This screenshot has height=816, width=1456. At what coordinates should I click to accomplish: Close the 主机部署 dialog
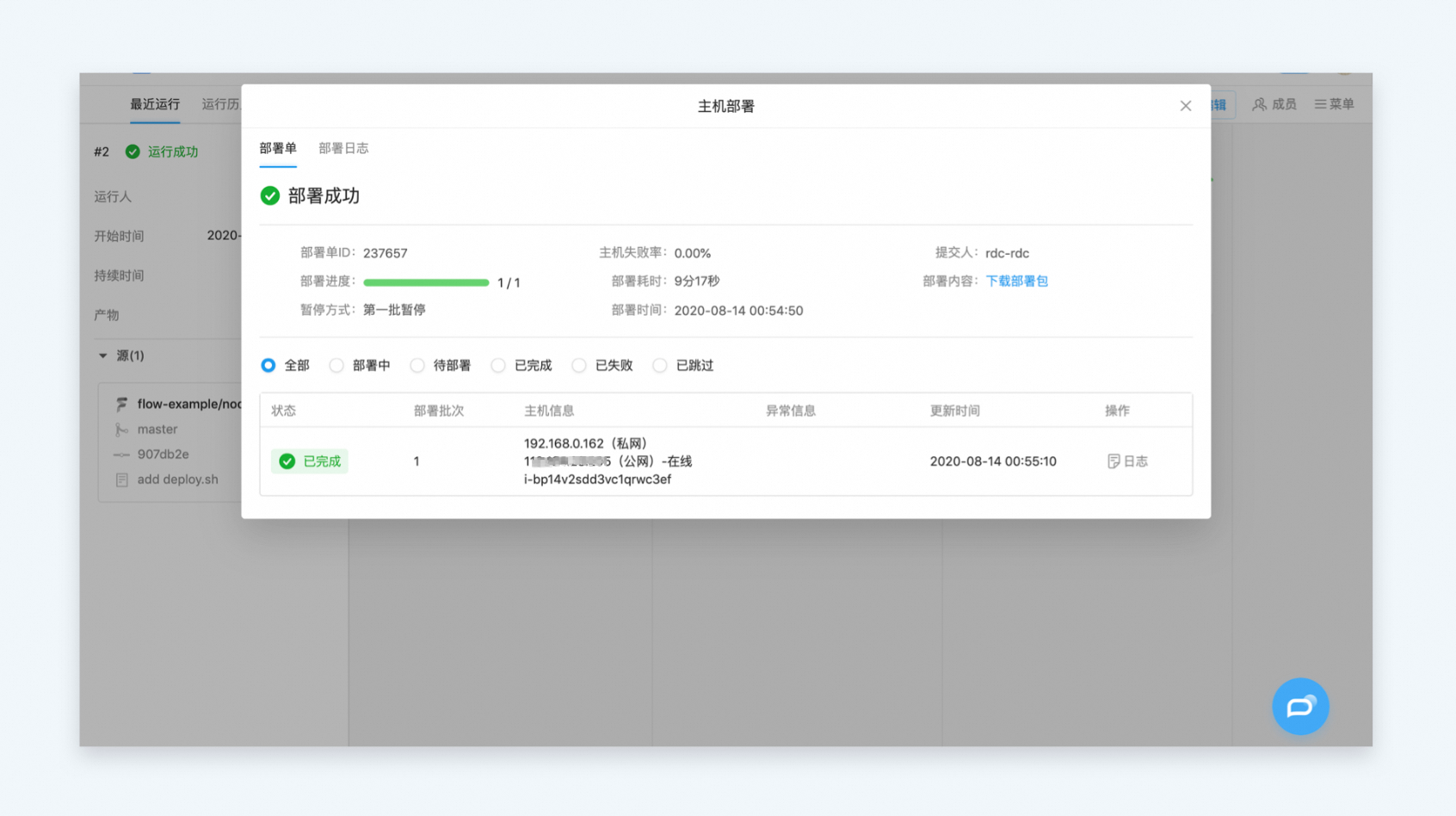(x=1185, y=106)
